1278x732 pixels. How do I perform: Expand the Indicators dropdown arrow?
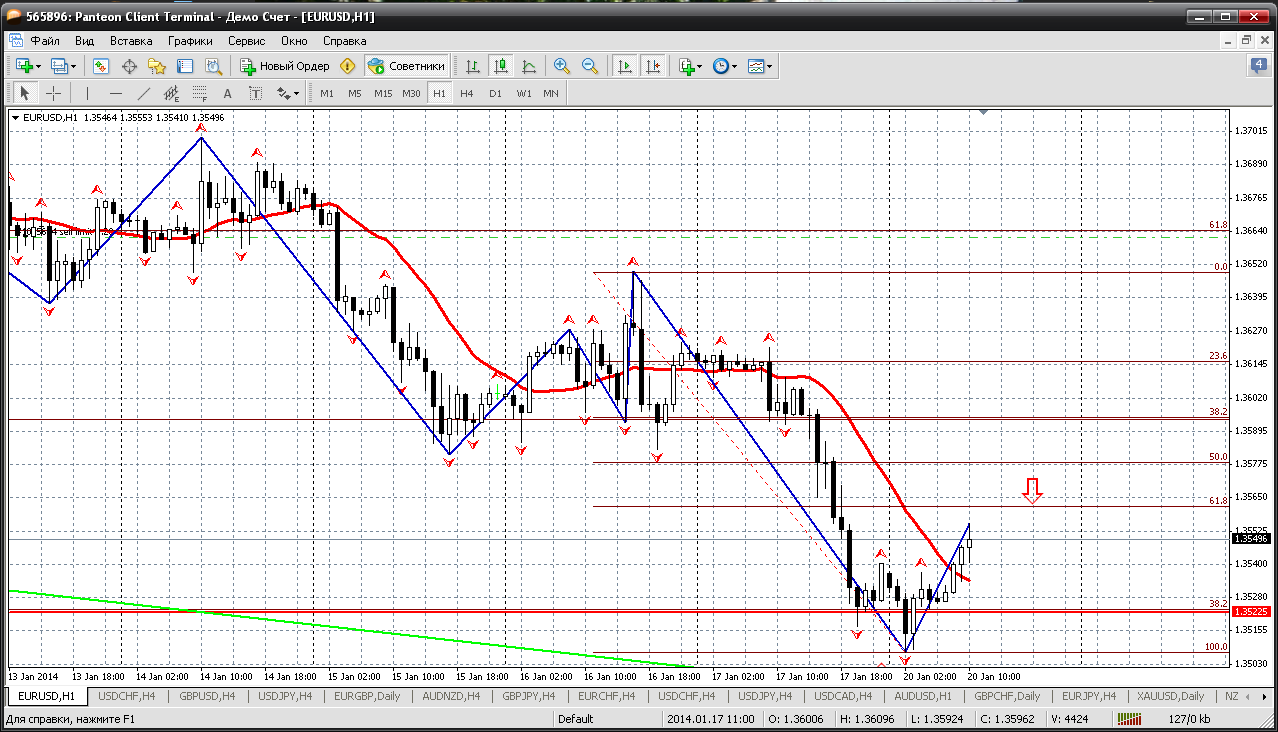pos(700,66)
